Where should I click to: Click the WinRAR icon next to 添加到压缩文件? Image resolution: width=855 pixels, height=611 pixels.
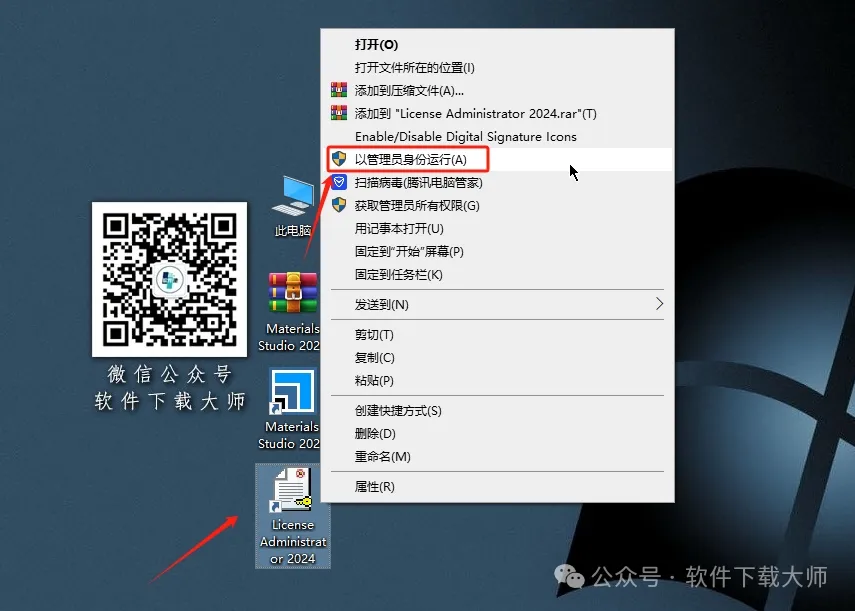(x=338, y=90)
